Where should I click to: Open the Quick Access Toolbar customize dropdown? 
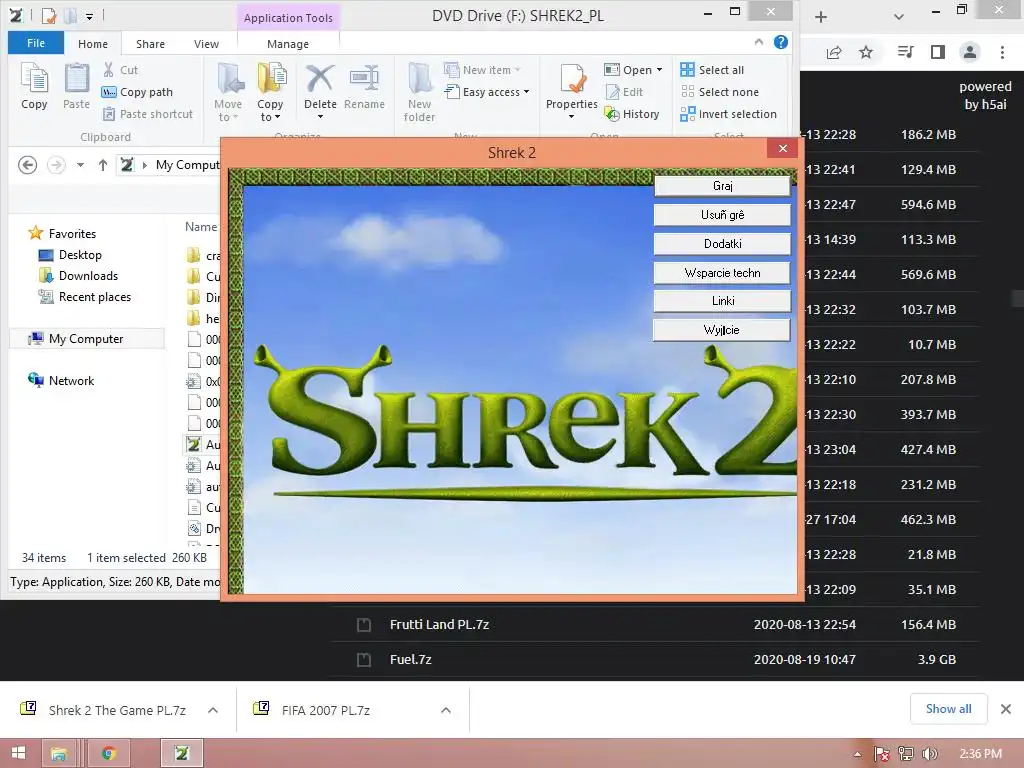click(x=89, y=16)
